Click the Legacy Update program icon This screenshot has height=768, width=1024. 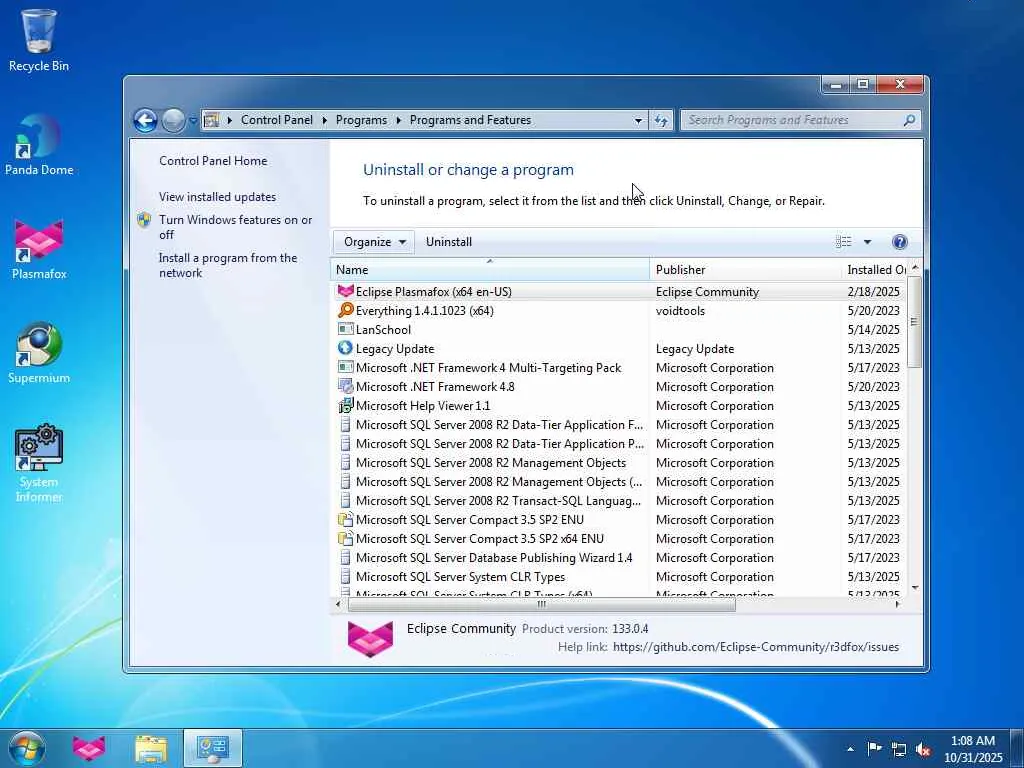pos(345,348)
